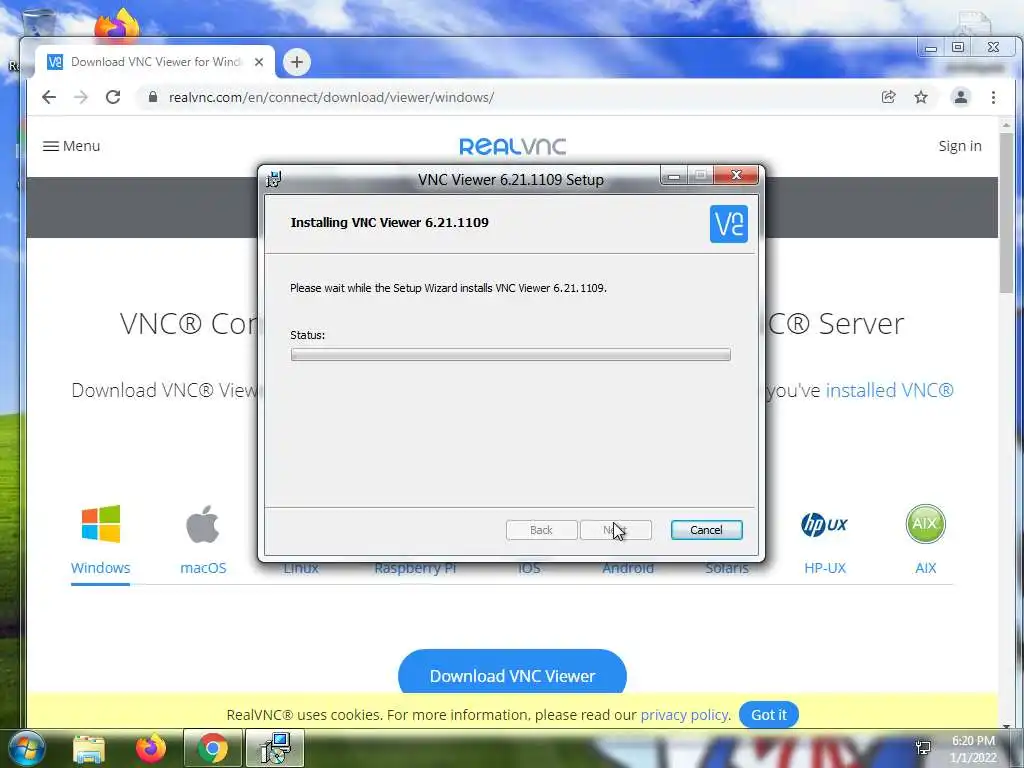Click the Chrome forward arrow
The image size is (1024, 768).
81,97
